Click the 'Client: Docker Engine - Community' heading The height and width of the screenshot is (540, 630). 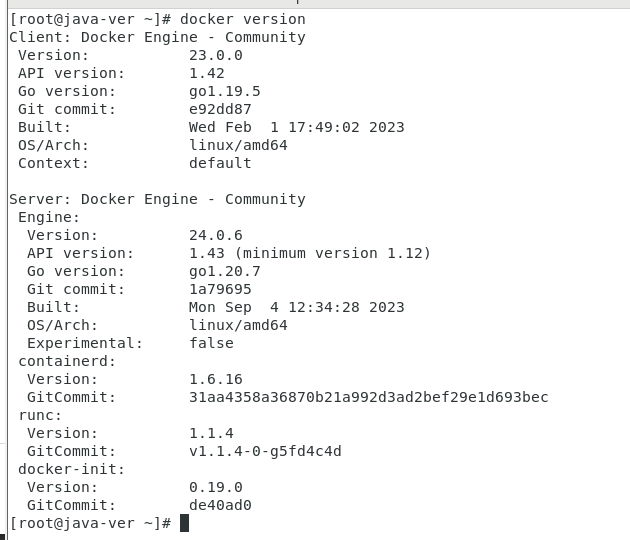pyautogui.click(x=157, y=37)
